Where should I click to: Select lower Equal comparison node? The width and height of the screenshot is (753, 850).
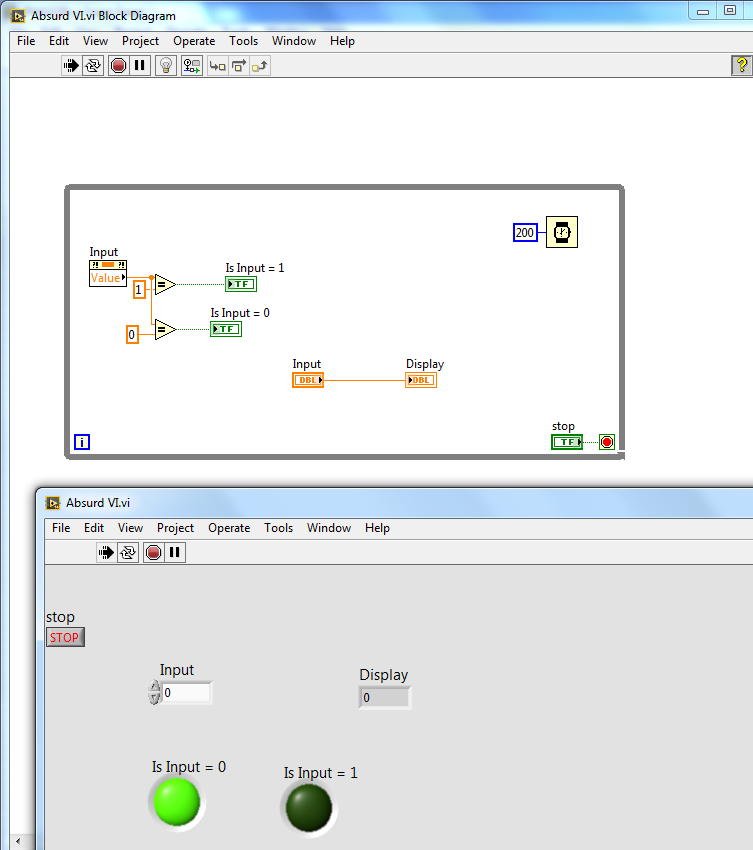click(x=165, y=329)
